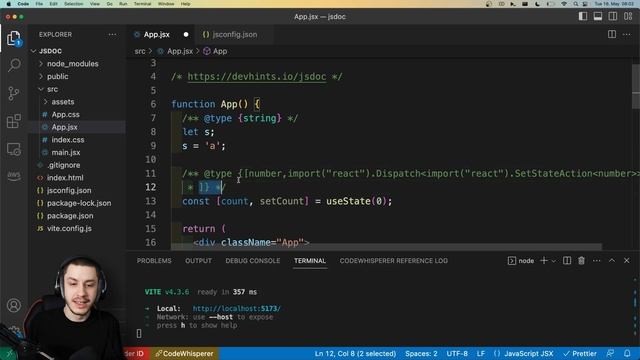This screenshot has width=640, height=360.
Task: Open package-lock.json in explorer
Action: pos(79,203)
